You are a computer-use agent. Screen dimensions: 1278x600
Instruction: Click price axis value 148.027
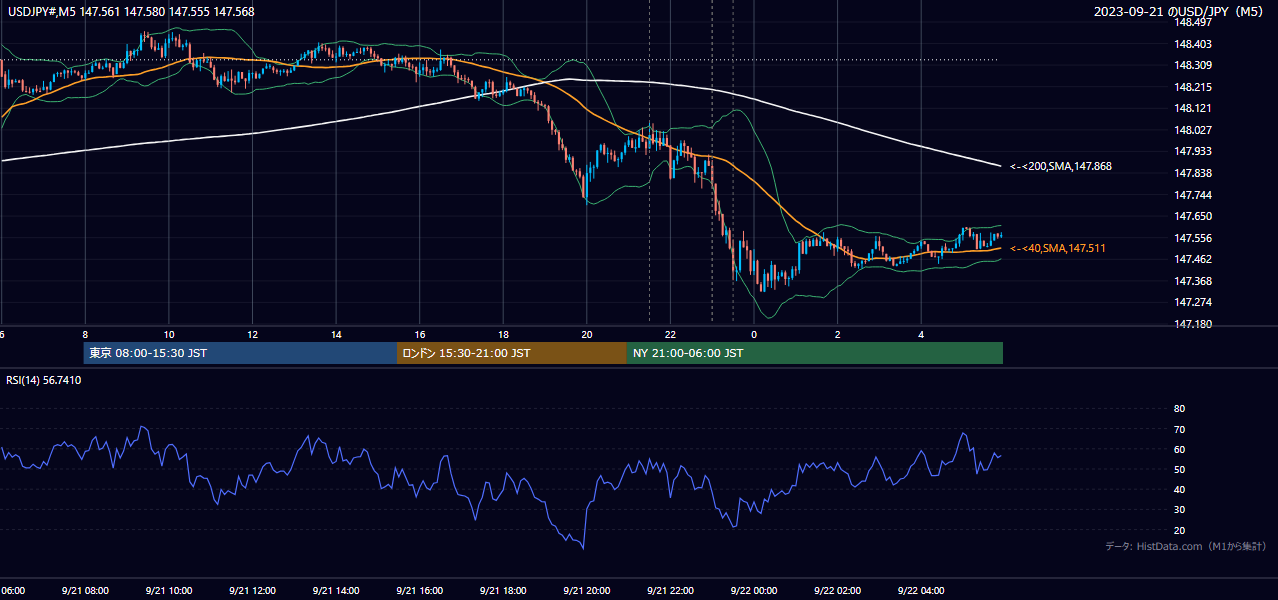(1192, 130)
